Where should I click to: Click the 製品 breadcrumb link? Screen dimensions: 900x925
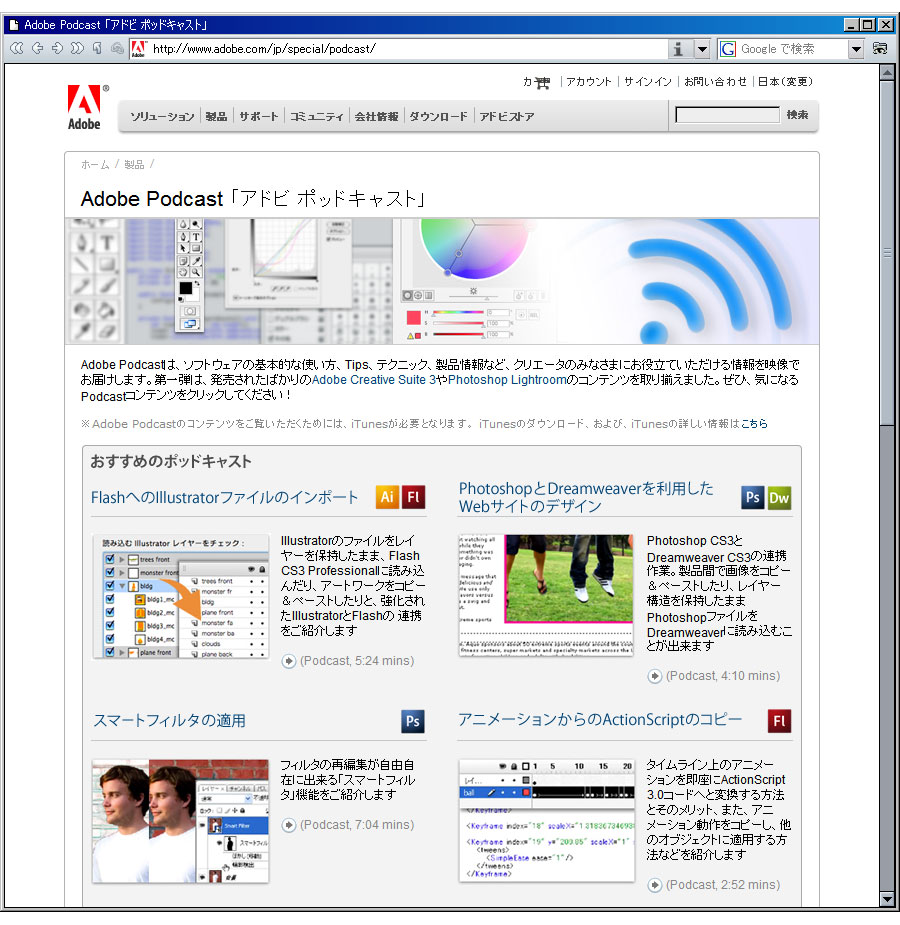point(134,165)
